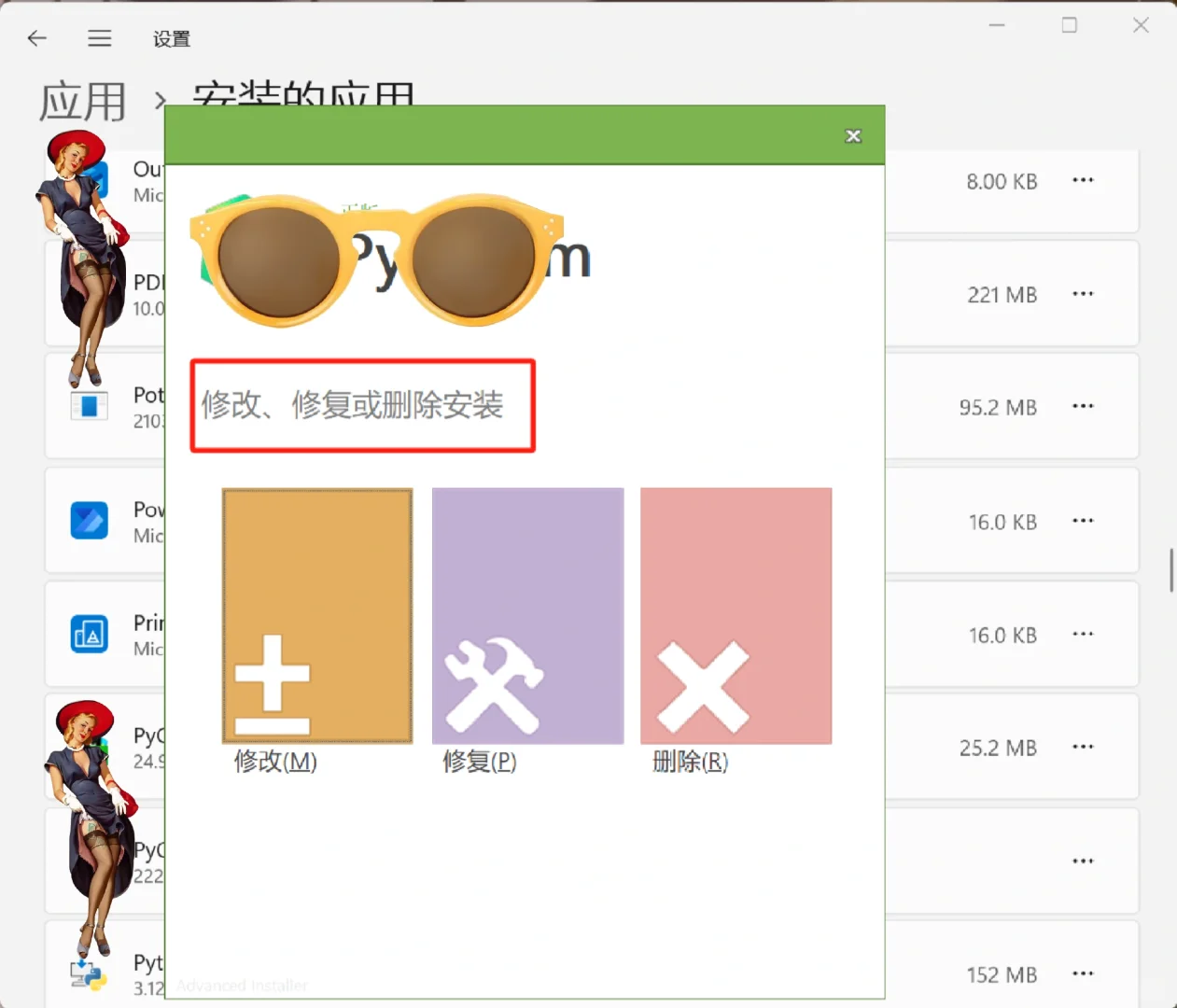Click the 设置 label in the title bar
The image size is (1177, 1008).
[171, 39]
